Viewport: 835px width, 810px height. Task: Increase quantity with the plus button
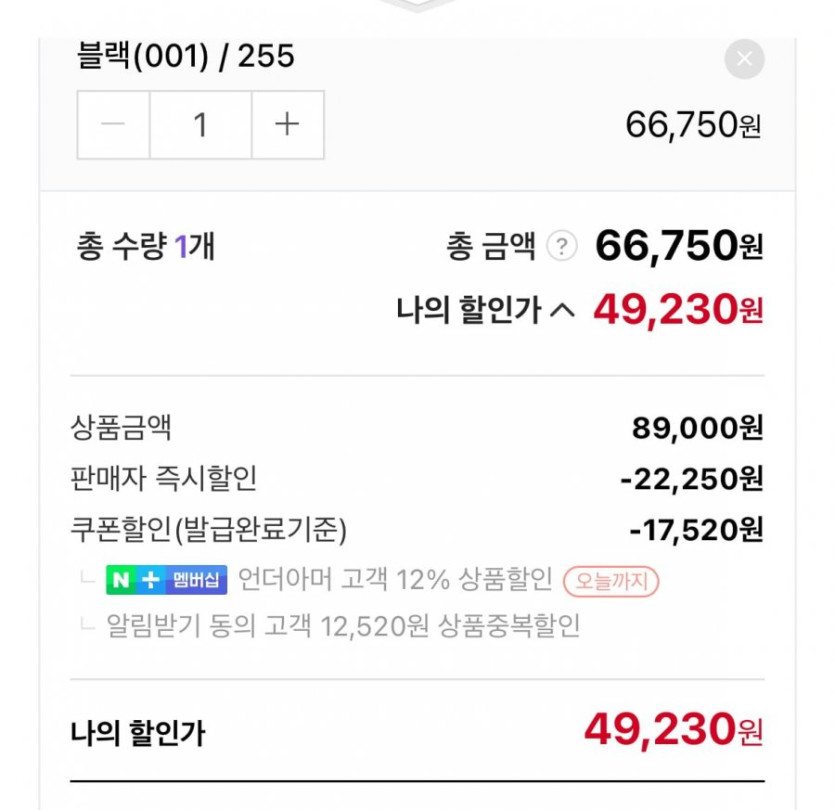pos(287,125)
